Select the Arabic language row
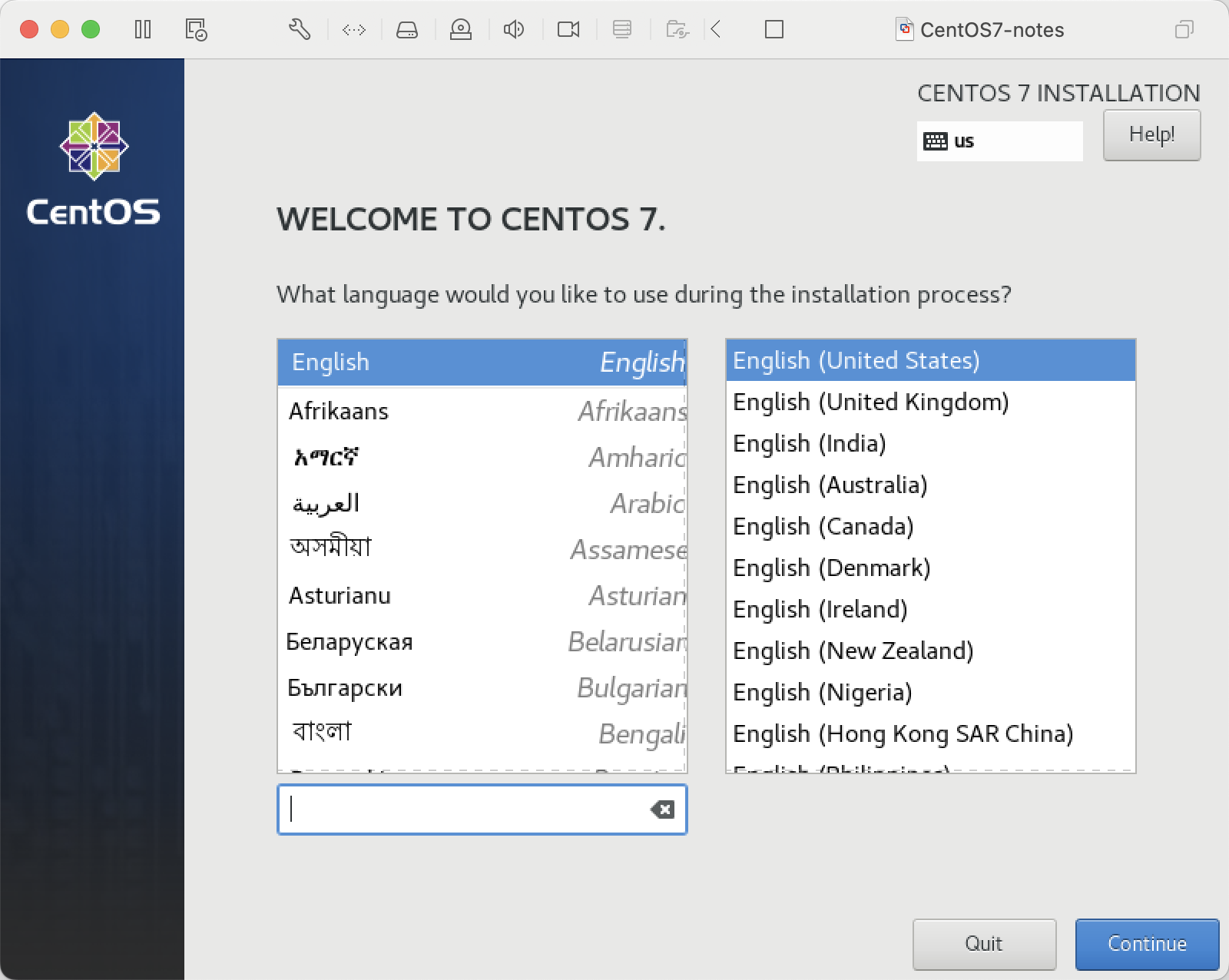Image resolution: width=1229 pixels, height=980 pixels. point(482,503)
